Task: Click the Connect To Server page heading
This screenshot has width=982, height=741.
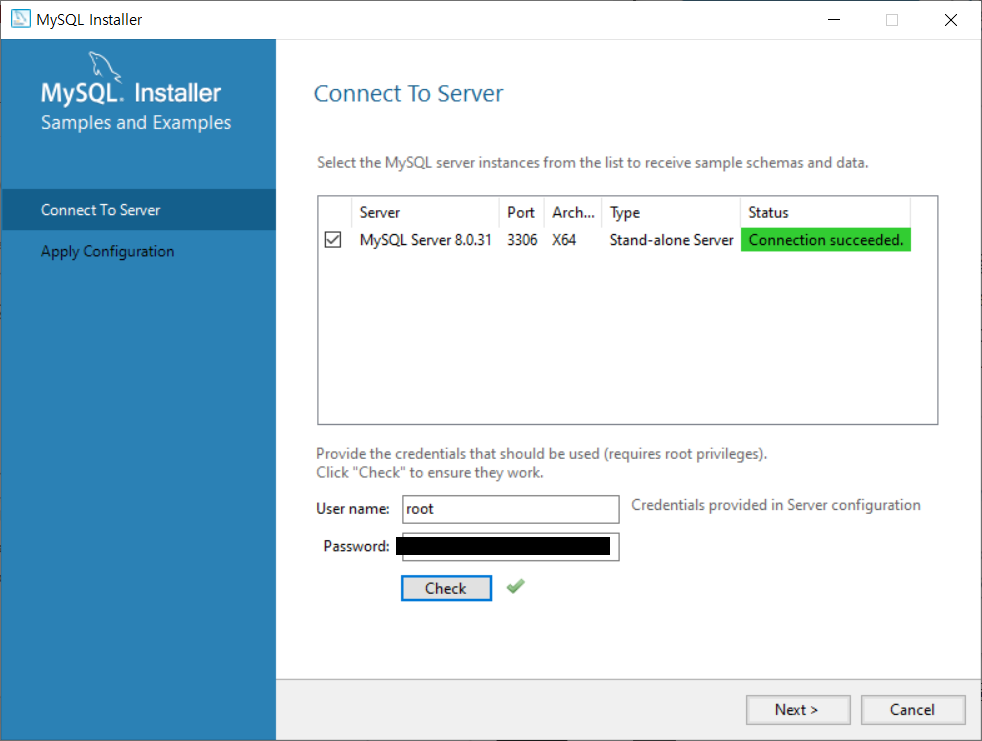Action: pyautogui.click(x=408, y=93)
